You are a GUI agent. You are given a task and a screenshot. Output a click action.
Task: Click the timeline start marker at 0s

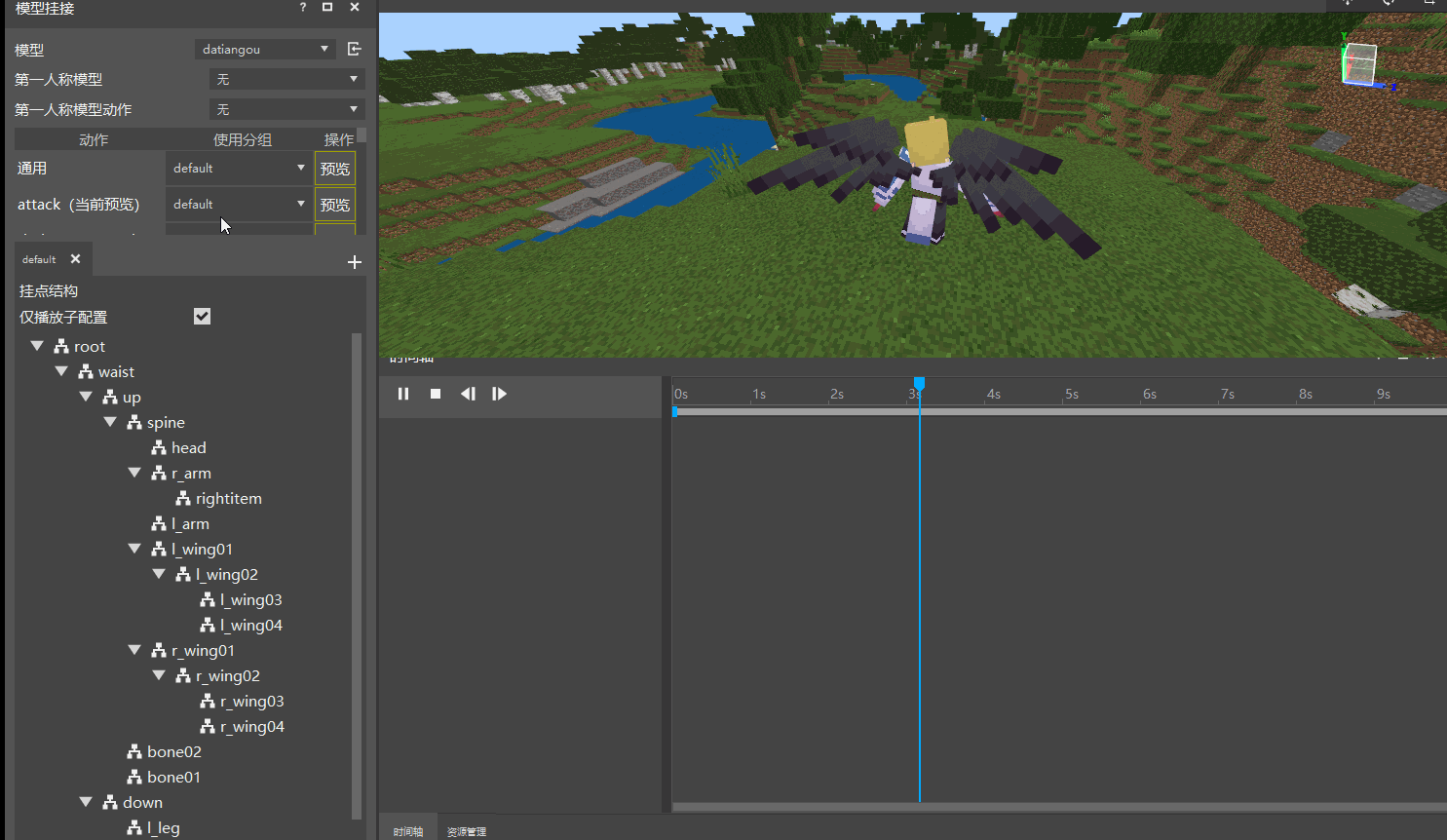pyautogui.click(x=674, y=412)
